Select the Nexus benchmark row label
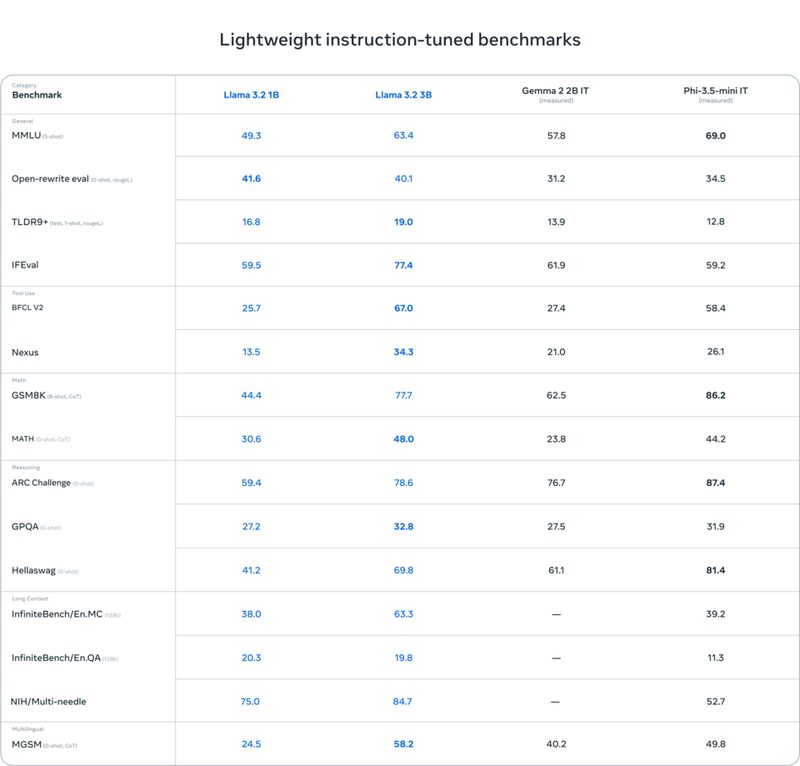Viewport: 800px width, 766px height. pos(25,352)
